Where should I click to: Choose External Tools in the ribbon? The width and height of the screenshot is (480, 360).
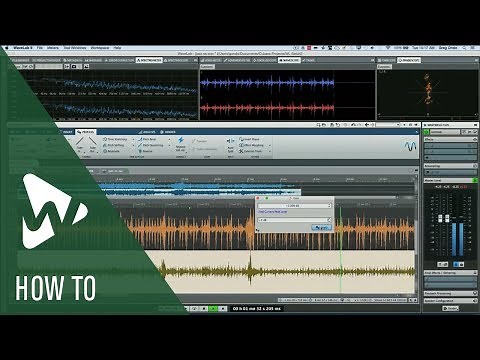coord(250,151)
